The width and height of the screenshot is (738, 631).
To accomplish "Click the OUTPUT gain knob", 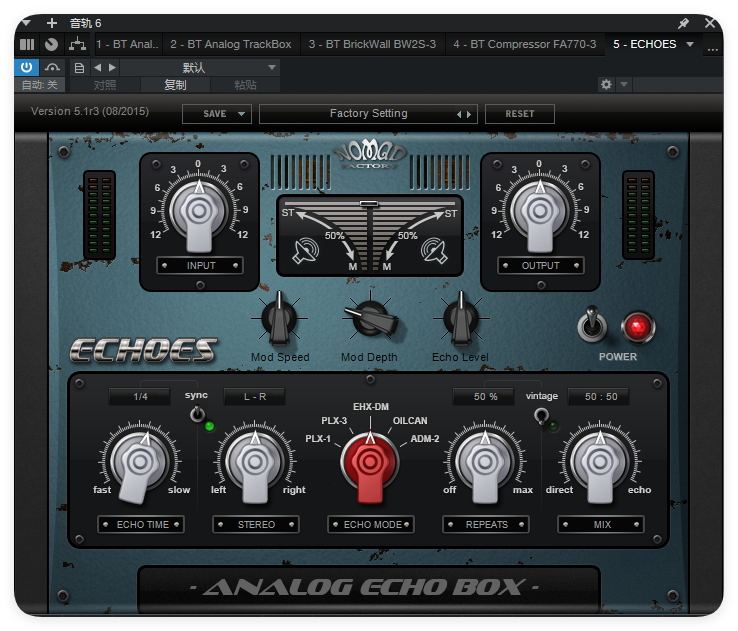I will point(540,213).
